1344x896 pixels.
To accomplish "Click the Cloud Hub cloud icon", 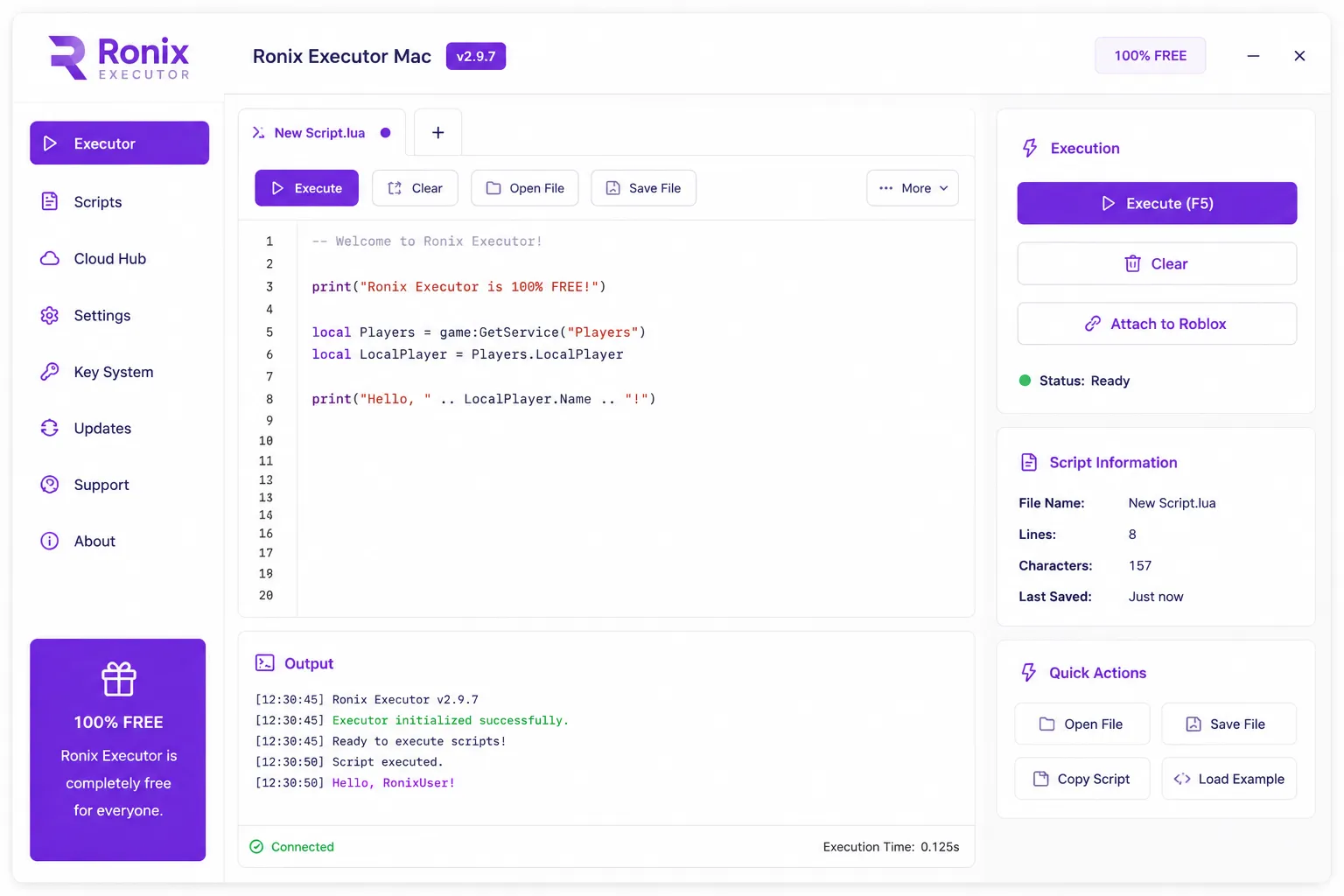I will (x=50, y=258).
